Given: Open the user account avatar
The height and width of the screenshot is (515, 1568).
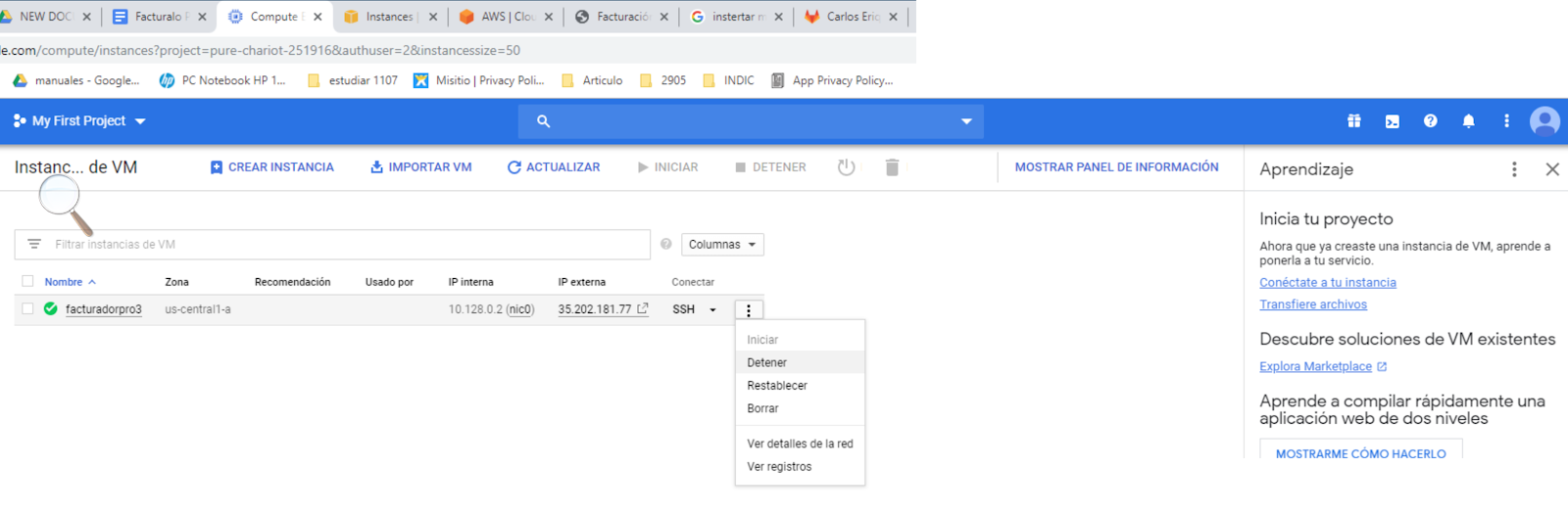Looking at the screenshot, I should [1544, 120].
